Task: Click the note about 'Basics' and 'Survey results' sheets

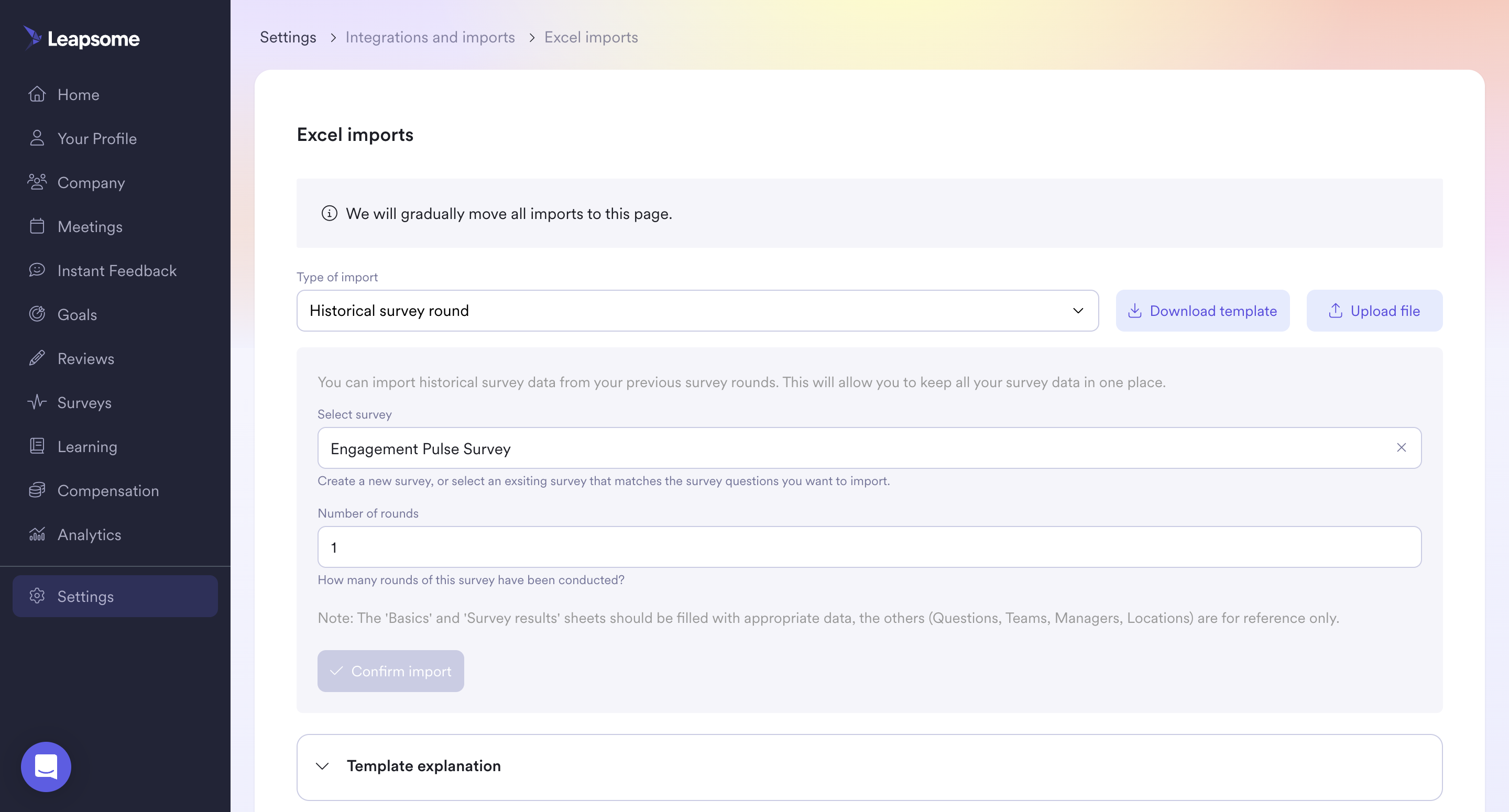Action: [828, 618]
